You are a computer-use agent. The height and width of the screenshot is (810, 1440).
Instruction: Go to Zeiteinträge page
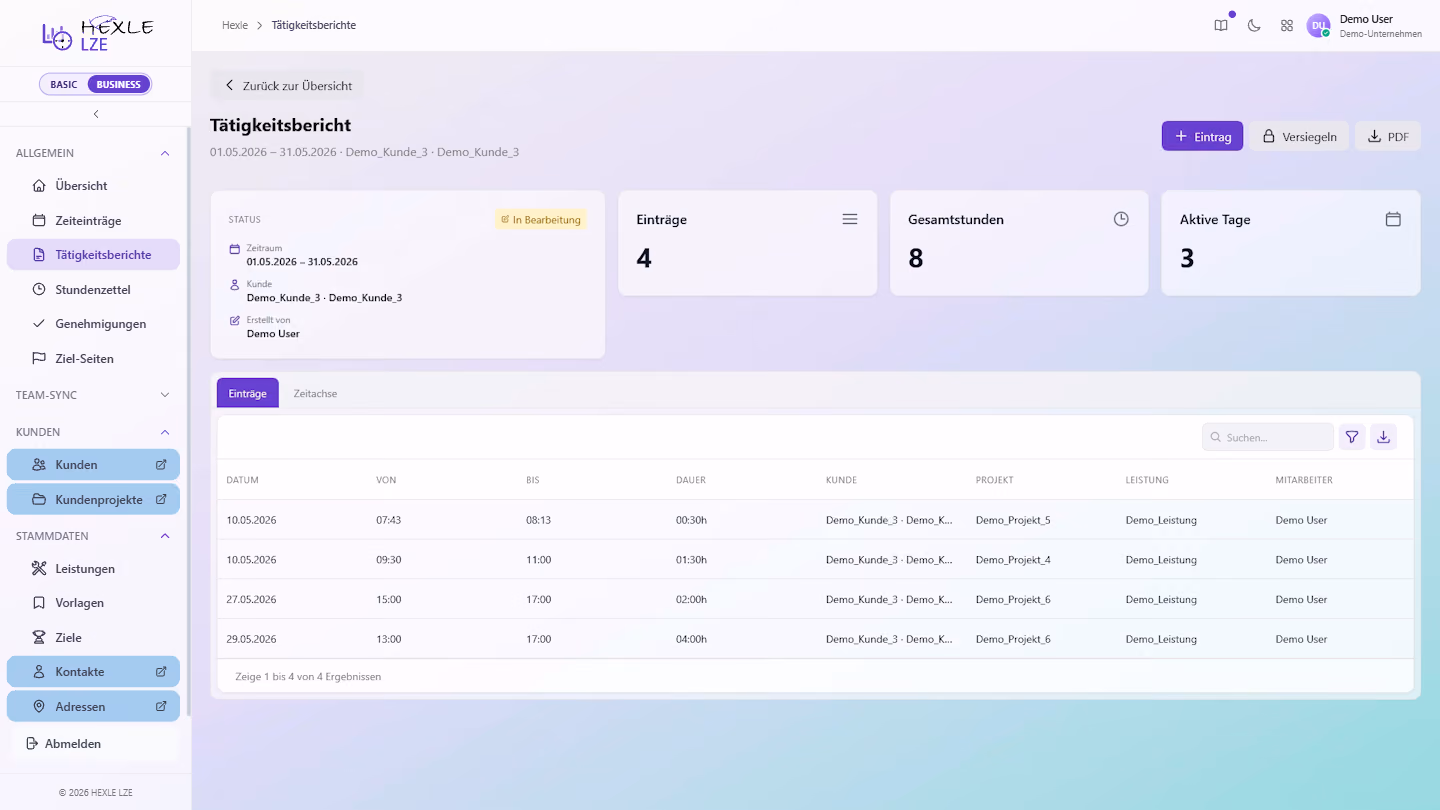tap(93, 220)
